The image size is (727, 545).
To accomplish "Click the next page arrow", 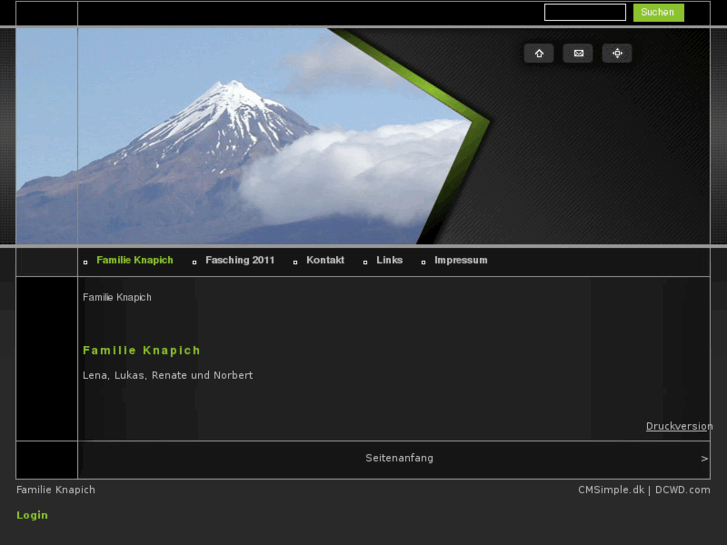I will point(704,459).
